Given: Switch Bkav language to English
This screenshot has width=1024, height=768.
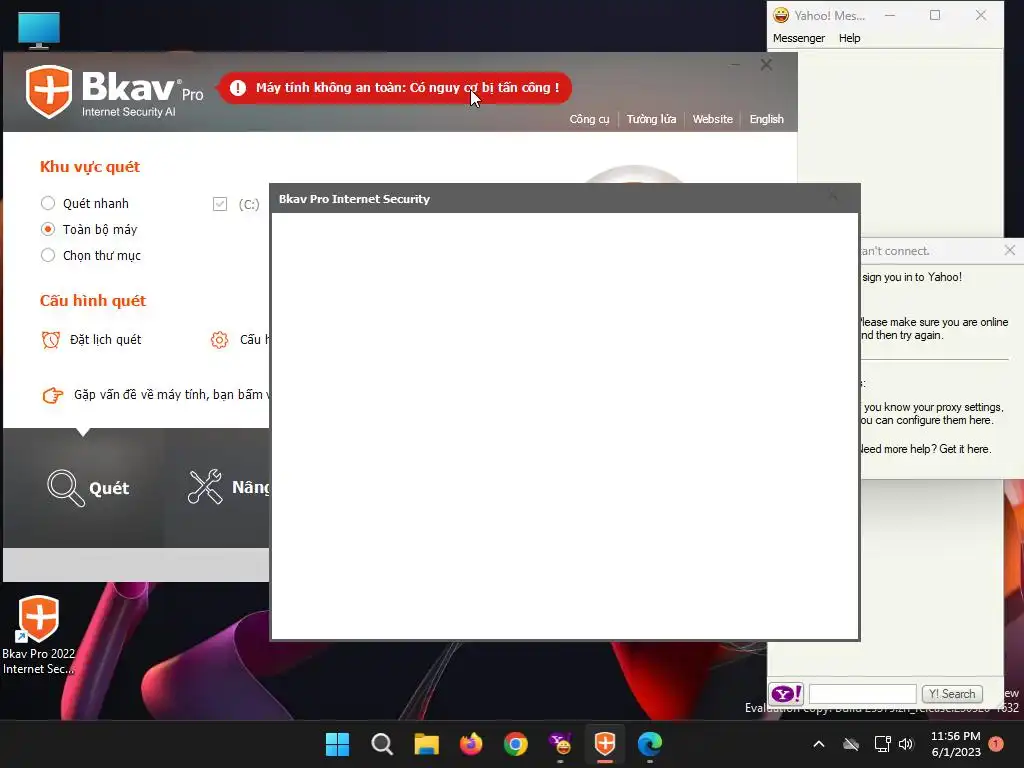Looking at the screenshot, I should [x=766, y=119].
